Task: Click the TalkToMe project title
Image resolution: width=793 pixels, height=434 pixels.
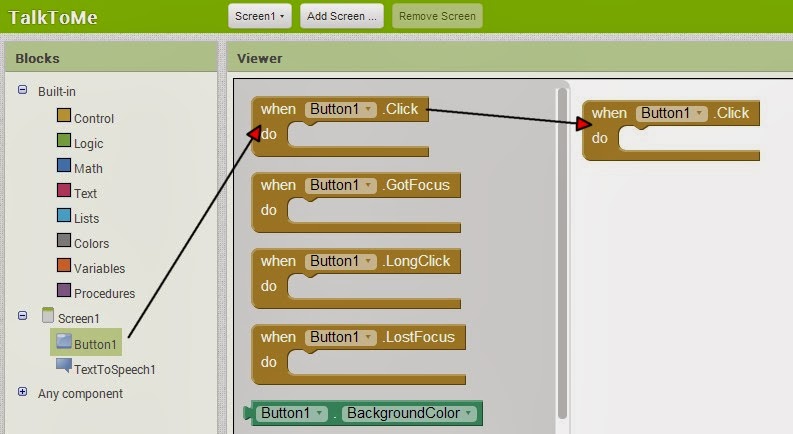Action: (53, 17)
